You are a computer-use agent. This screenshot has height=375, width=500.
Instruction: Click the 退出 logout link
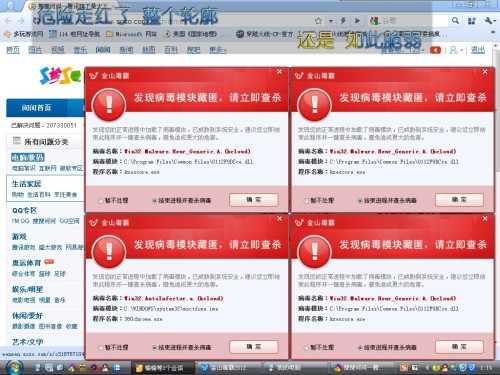tap(478, 50)
